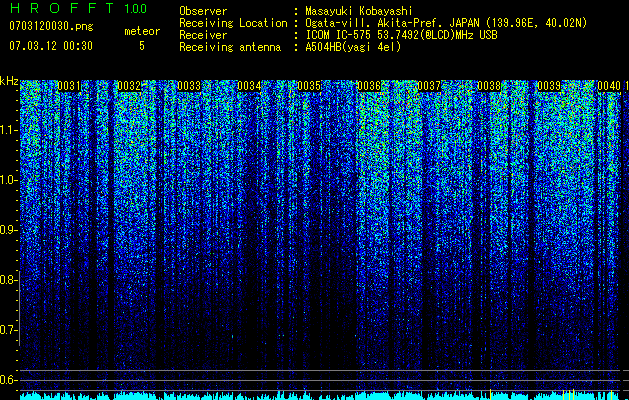Image resolution: width=629 pixels, height=400 pixels.
Task: Click the 0038 time marker
Action: pyautogui.click(x=489, y=86)
